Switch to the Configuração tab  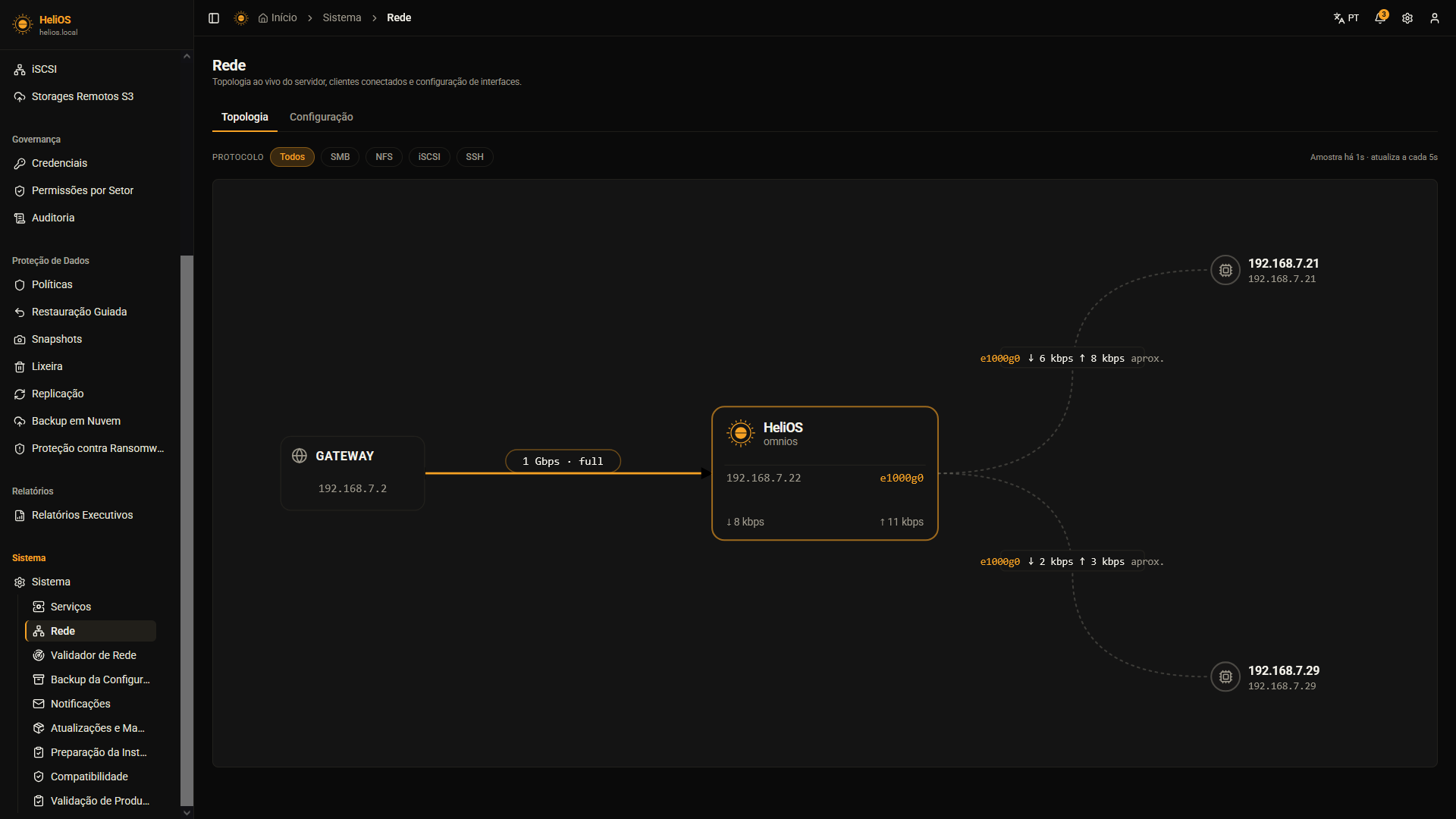tap(322, 117)
